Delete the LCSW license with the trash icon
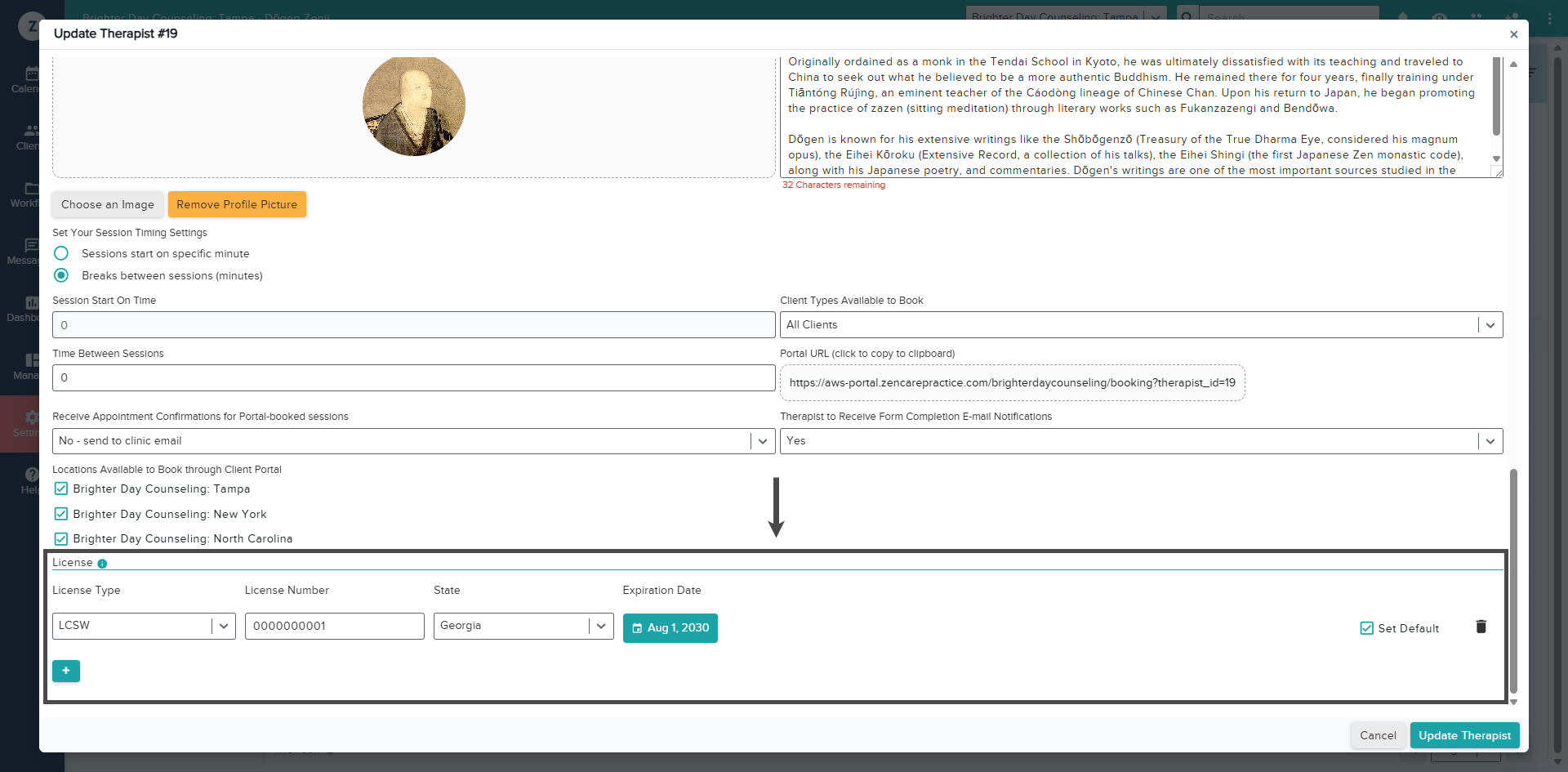 (x=1481, y=627)
